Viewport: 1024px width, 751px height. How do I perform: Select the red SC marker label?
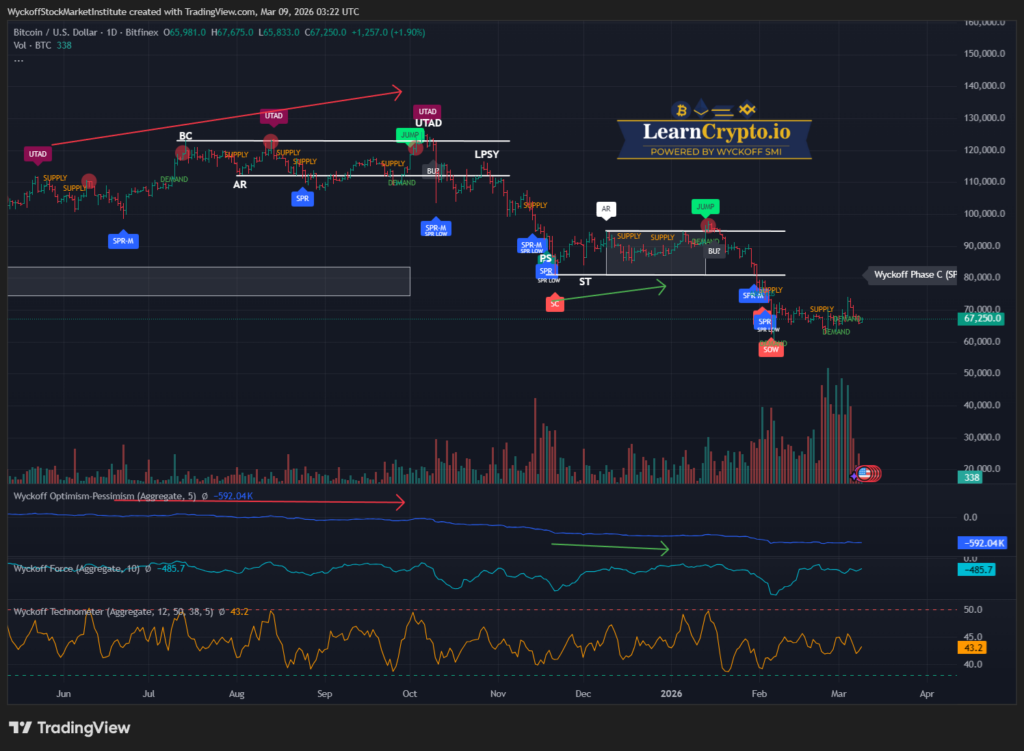tap(554, 304)
